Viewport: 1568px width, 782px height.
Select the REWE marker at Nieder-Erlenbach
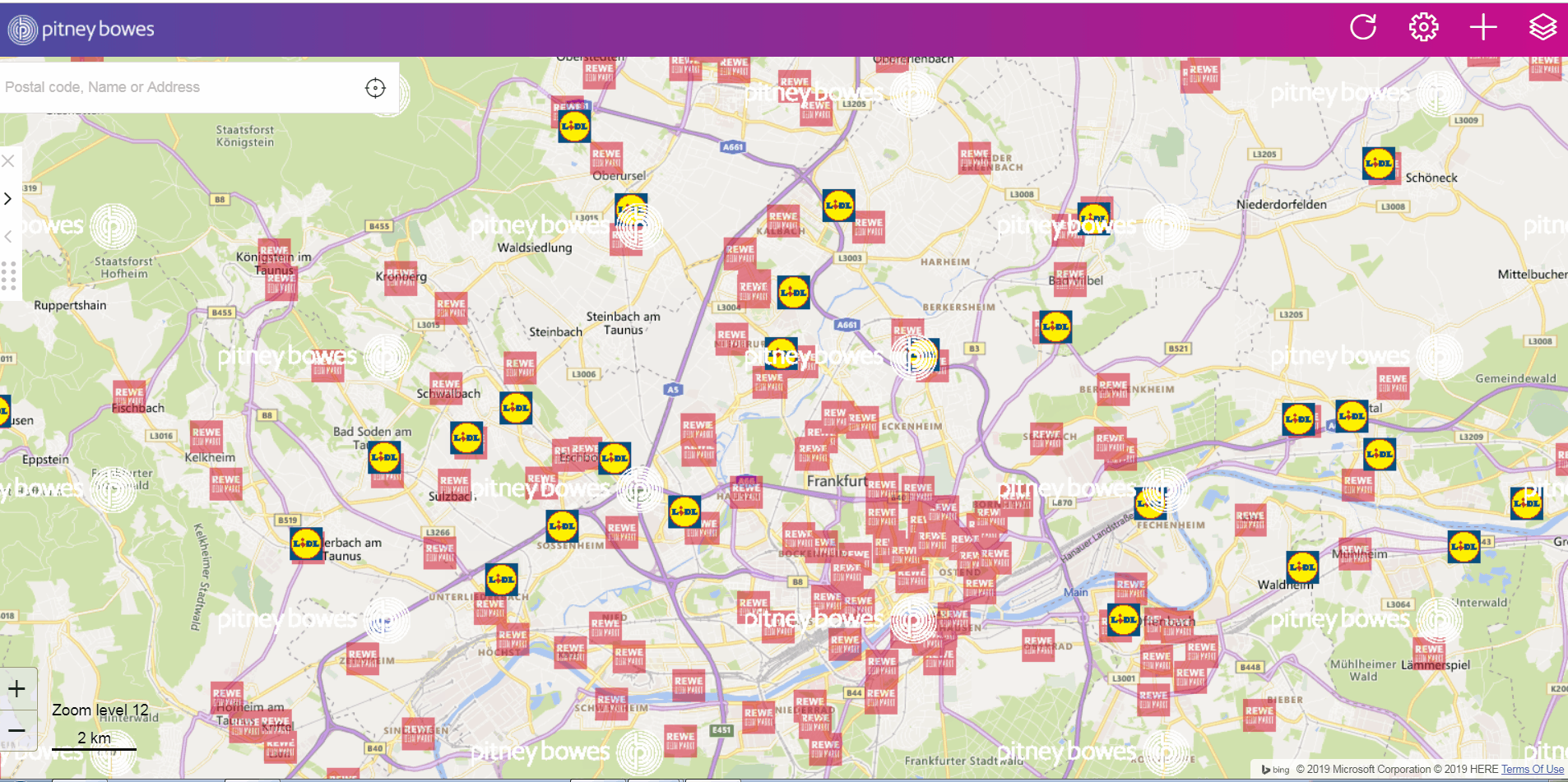coord(975,158)
